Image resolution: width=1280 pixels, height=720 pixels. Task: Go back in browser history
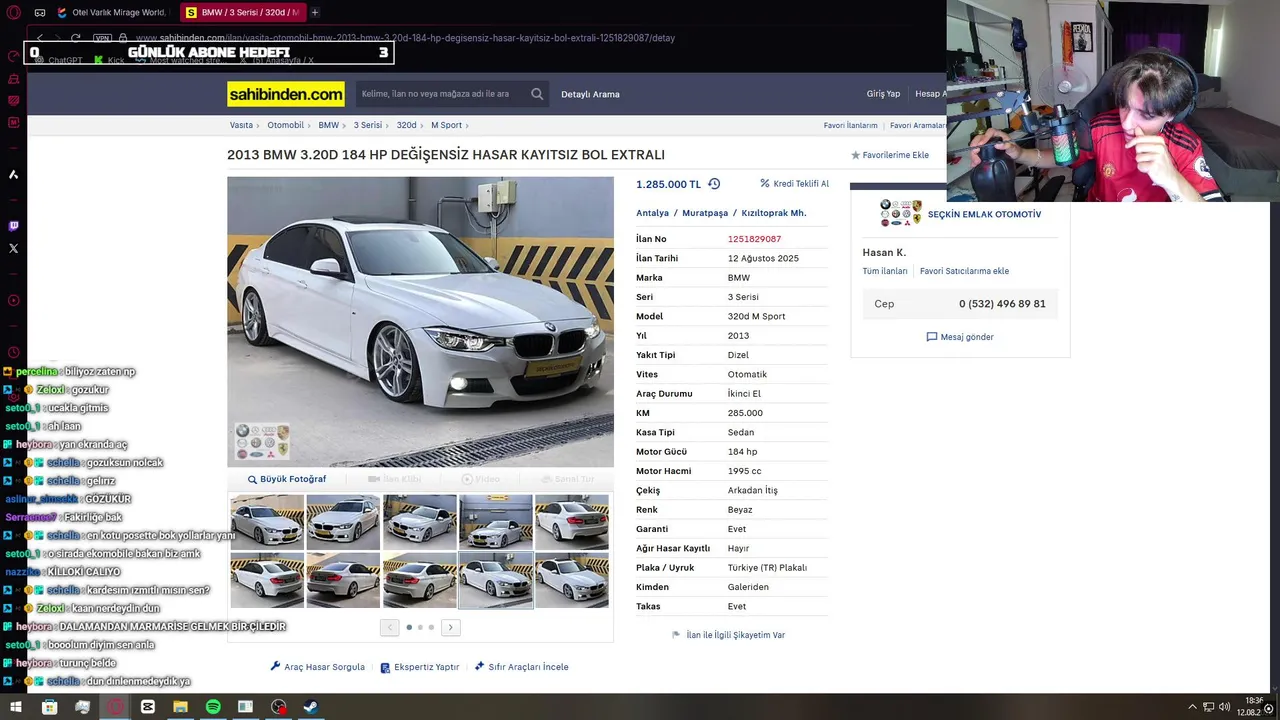40,38
